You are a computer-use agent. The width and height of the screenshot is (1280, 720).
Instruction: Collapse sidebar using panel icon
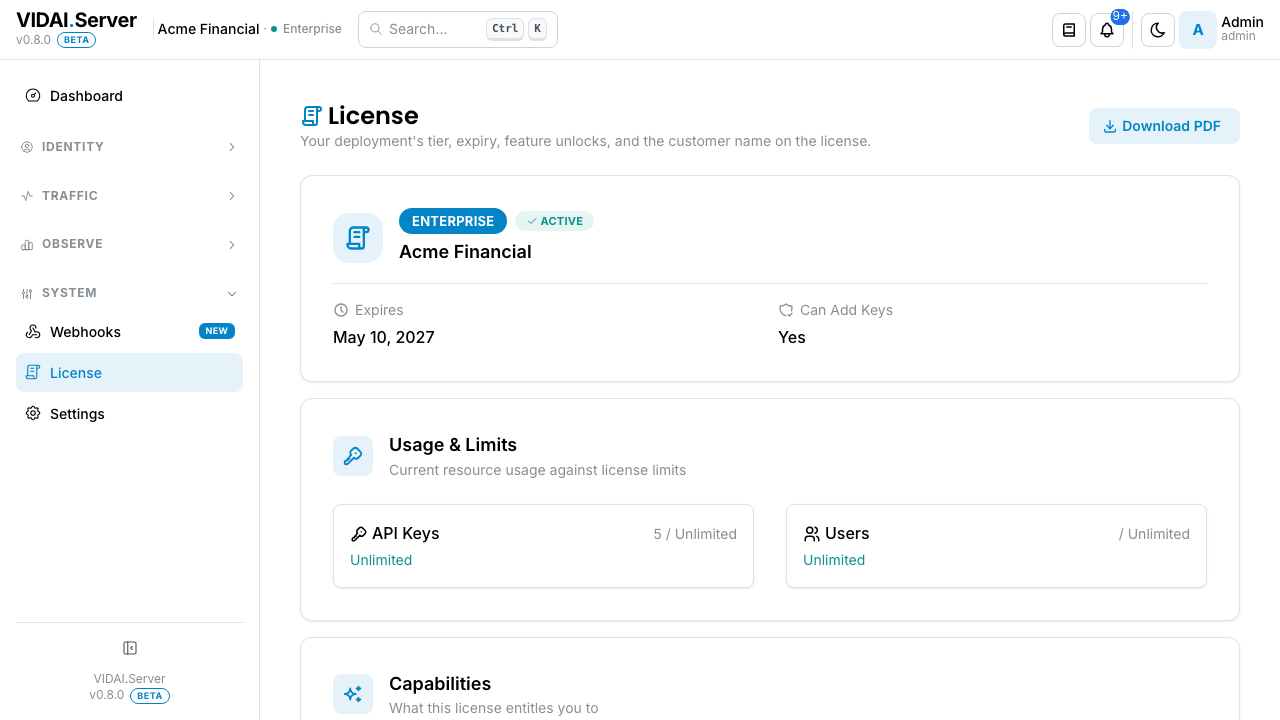[x=130, y=648]
